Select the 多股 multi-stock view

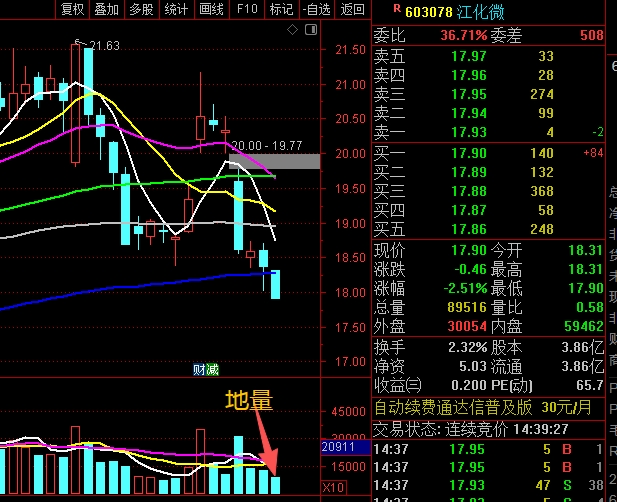(x=141, y=9)
